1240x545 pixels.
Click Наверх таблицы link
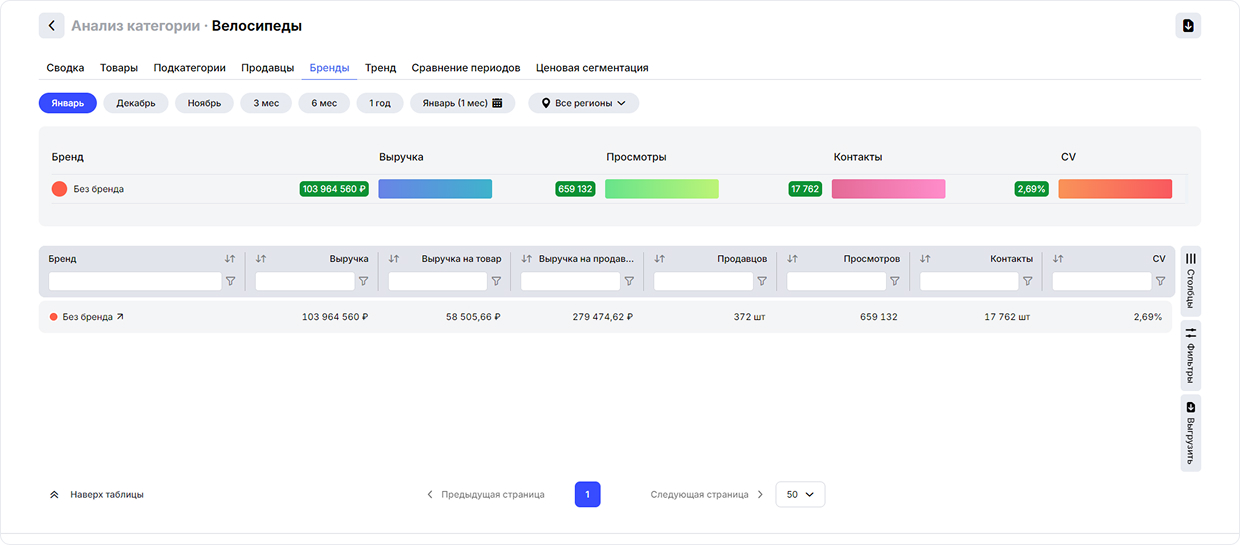[97, 494]
